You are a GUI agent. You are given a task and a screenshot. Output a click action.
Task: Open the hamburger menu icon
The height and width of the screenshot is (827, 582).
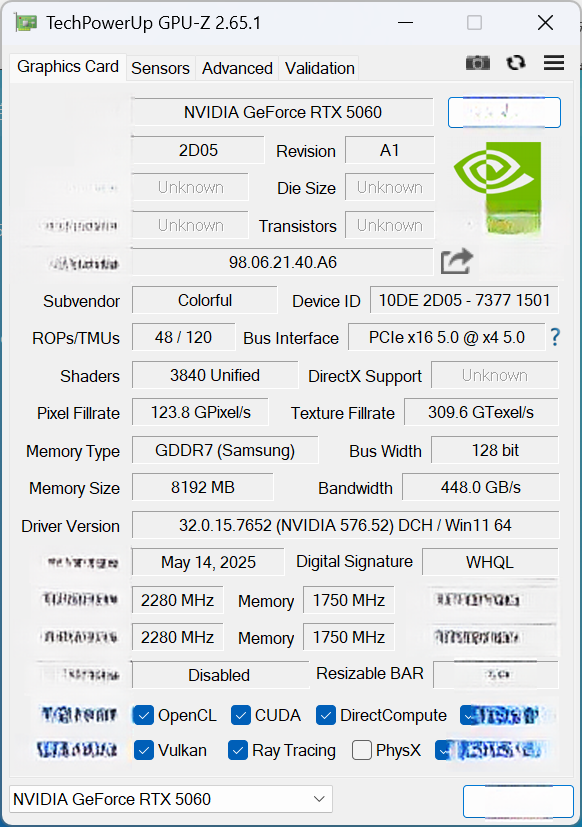click(554, 63)
